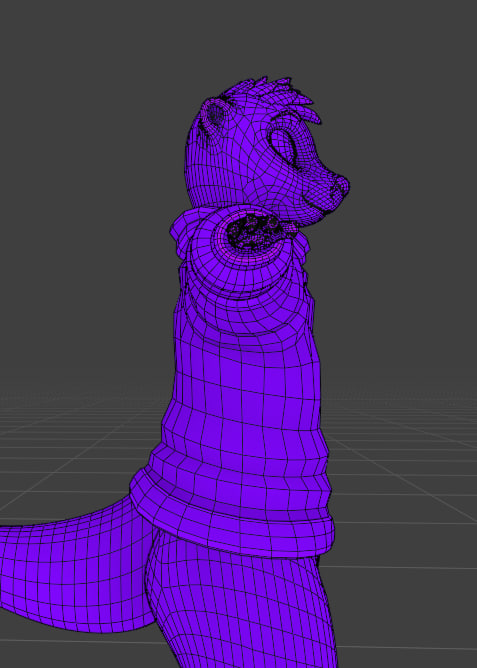Screen dimensions: 477x668
Task: Click the character's tail mesh
Action: pyautogui.click(x=77, y=567)
